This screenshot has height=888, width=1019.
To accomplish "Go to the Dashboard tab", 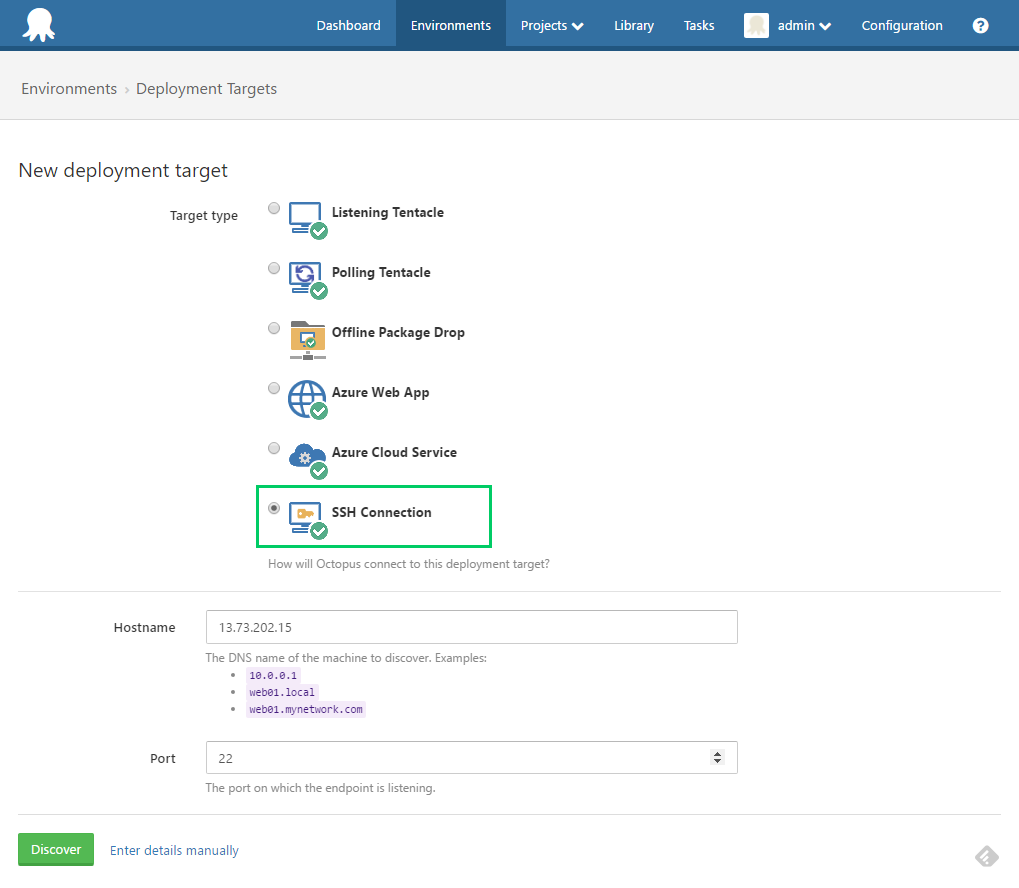I will [x=348, y=26].
